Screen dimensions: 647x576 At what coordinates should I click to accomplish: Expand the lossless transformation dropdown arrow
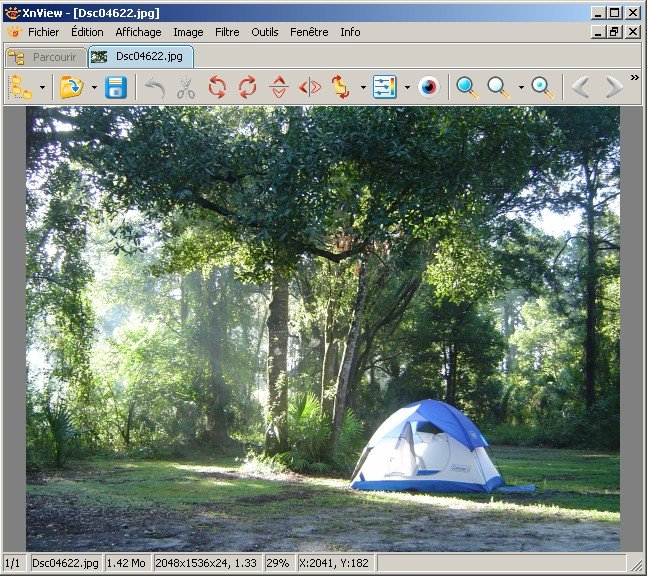coord(363,87)
